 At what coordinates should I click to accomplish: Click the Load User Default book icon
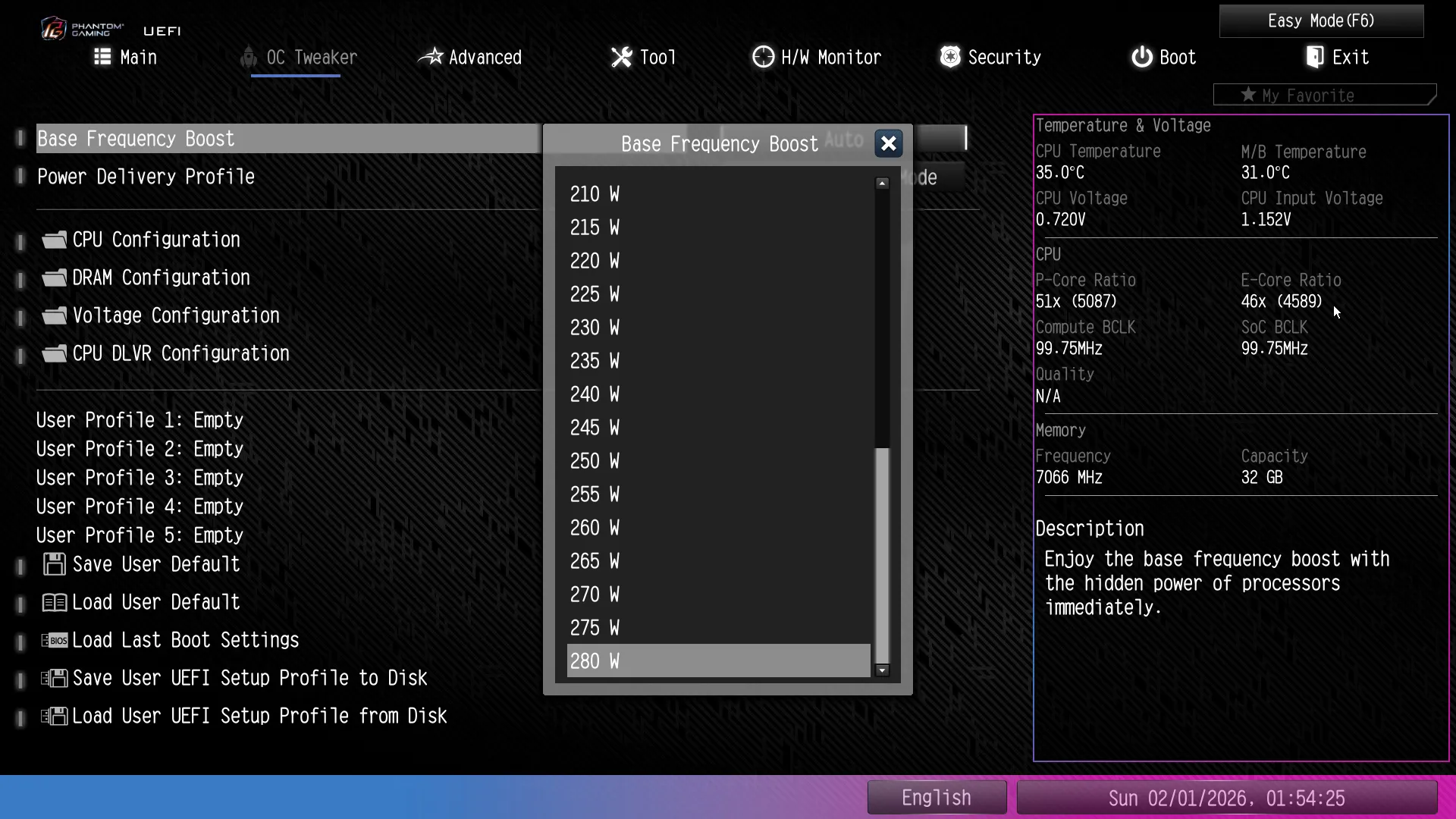pyautogui.click(x=54, y=603)
